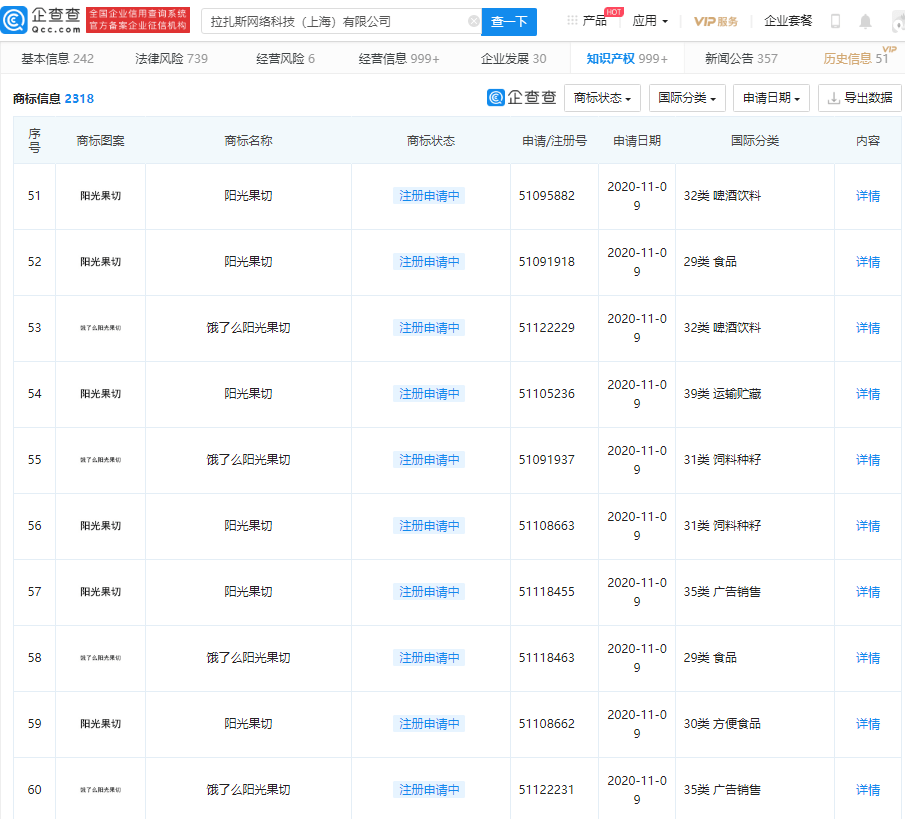Select the 知识产权 999+ tab
This screenshot has width=905, height=819.
(x=627, y=58)
